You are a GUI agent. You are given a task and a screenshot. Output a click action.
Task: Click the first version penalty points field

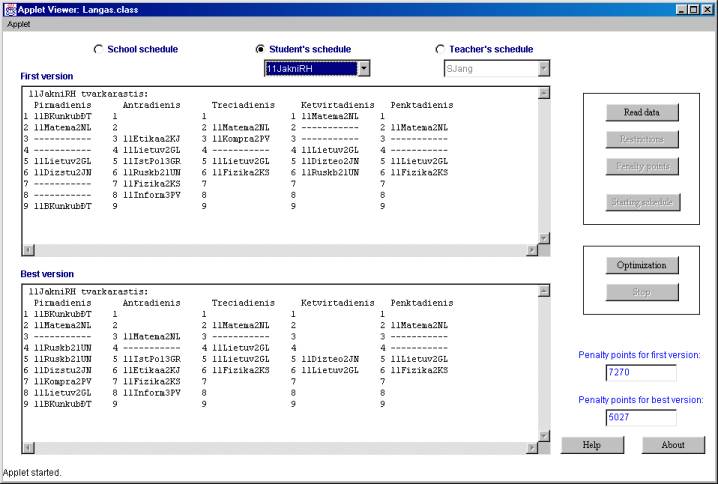[x=641, y=373]
